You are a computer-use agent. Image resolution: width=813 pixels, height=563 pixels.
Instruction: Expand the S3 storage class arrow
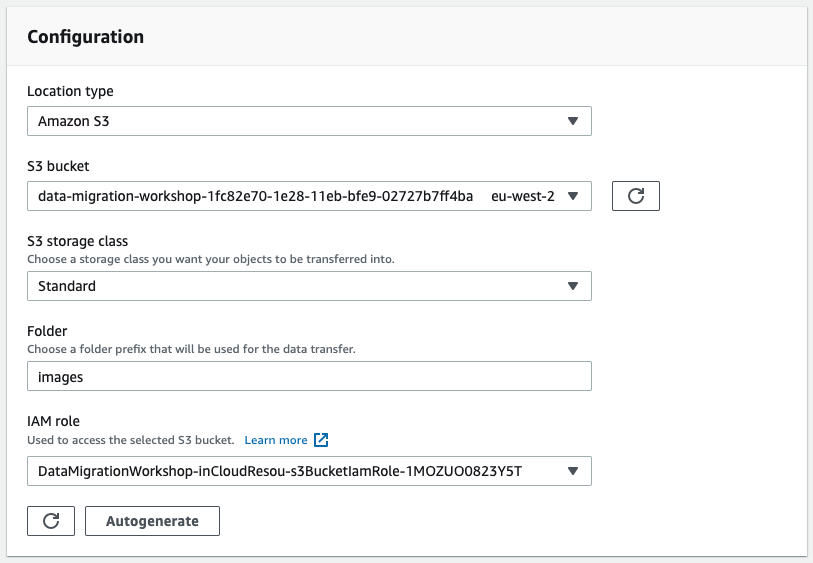572,286
